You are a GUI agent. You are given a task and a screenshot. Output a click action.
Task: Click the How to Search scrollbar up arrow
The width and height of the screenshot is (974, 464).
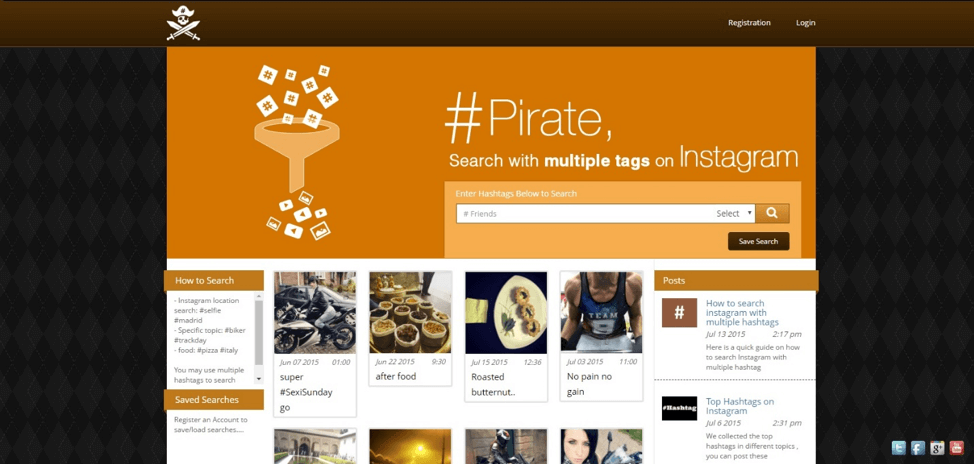(259, 297)
